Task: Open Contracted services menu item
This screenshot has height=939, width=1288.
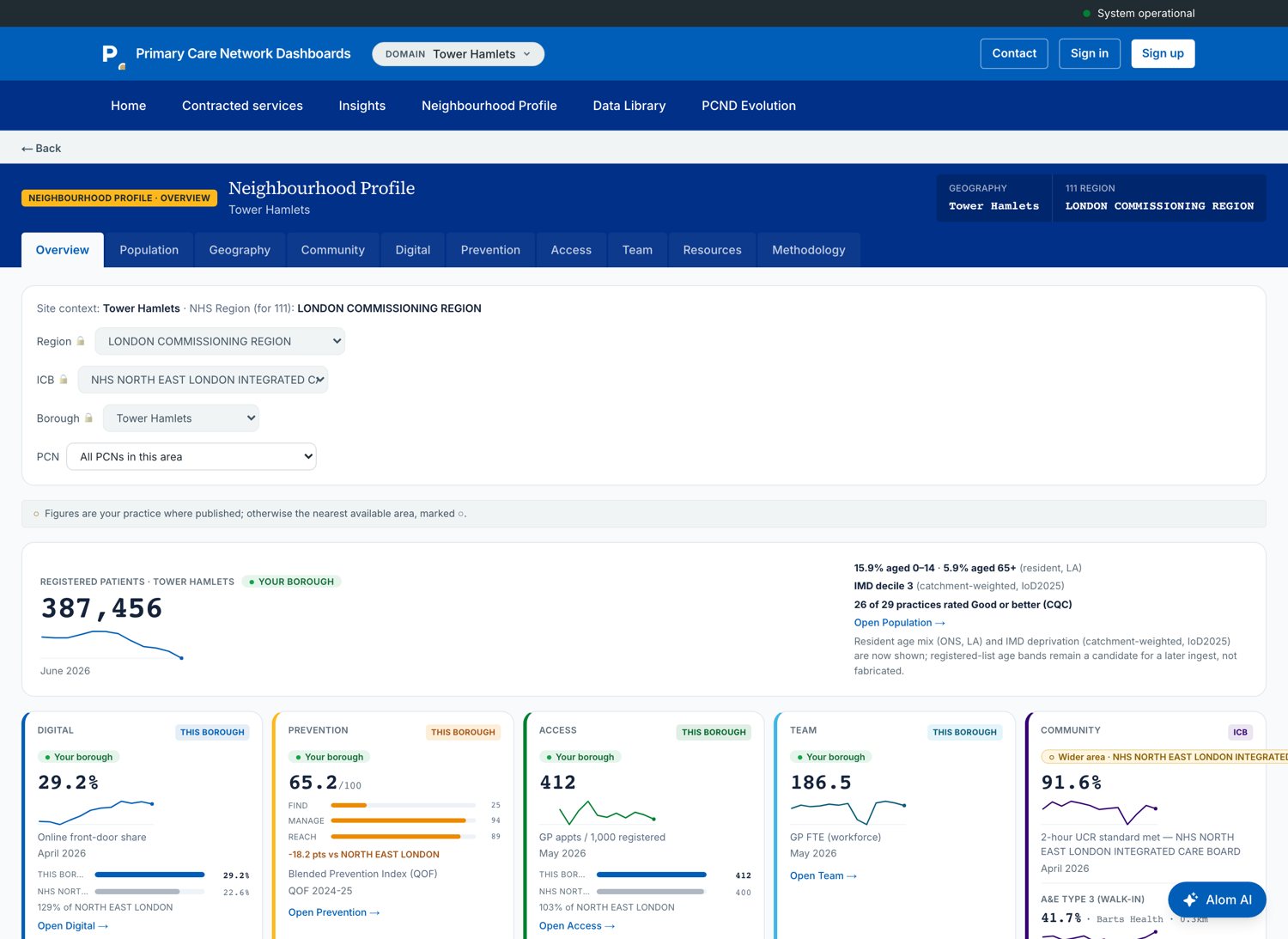Action: (x=242, y=106)
